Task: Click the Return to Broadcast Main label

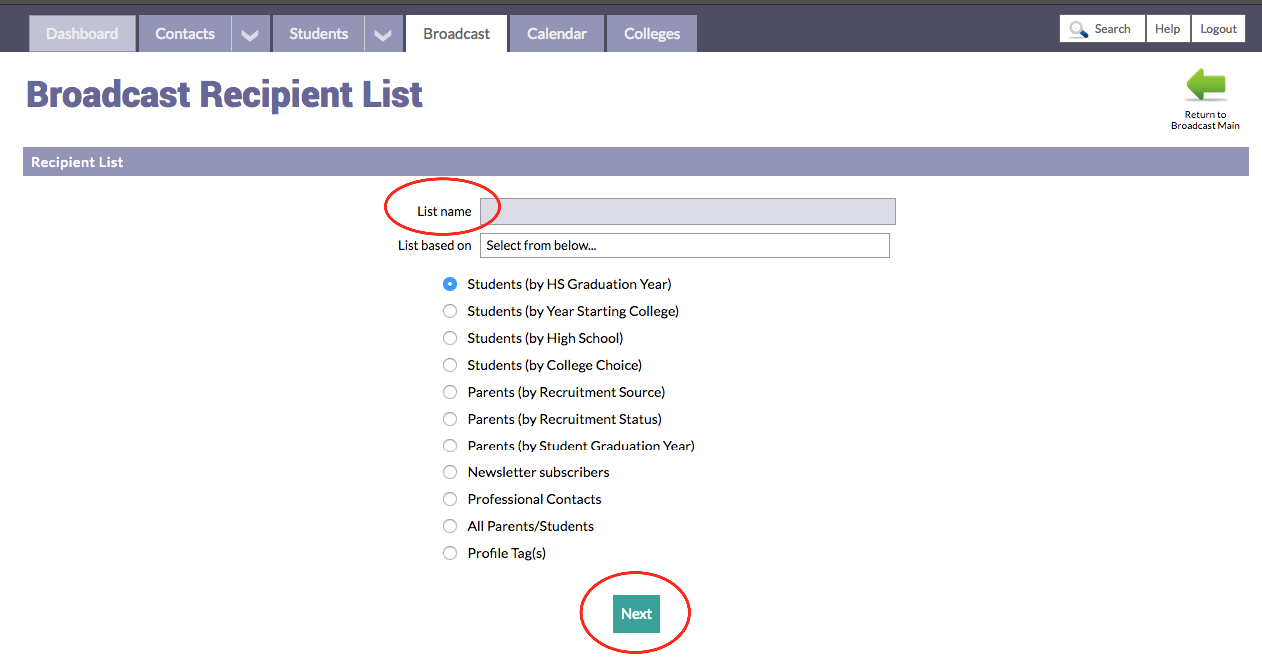Action: pyautogui.click(x=1205, y=120)
